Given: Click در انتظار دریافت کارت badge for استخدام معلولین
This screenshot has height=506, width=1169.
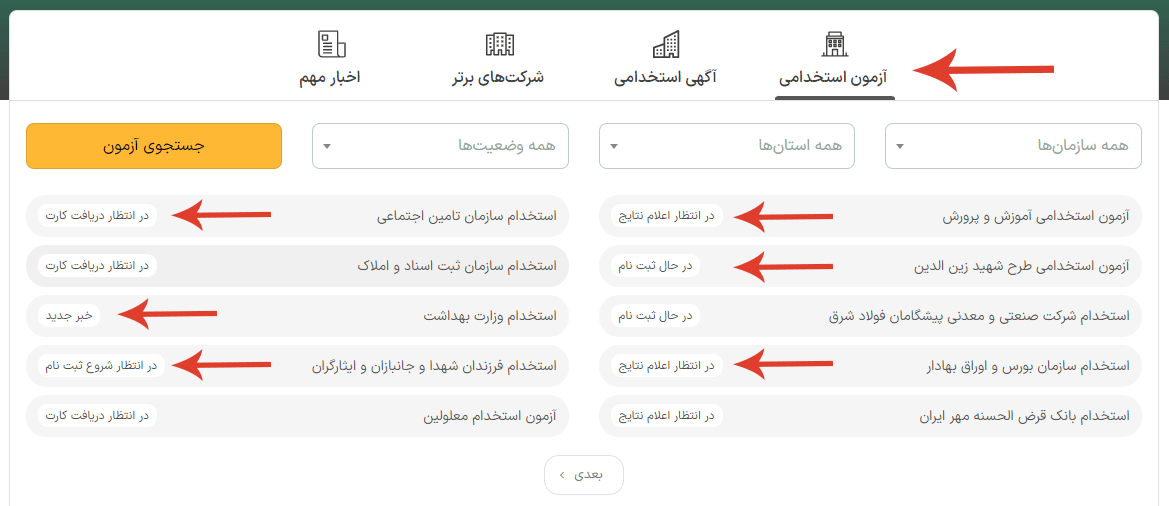Looking at the screenshot, I should pos(97,416).
